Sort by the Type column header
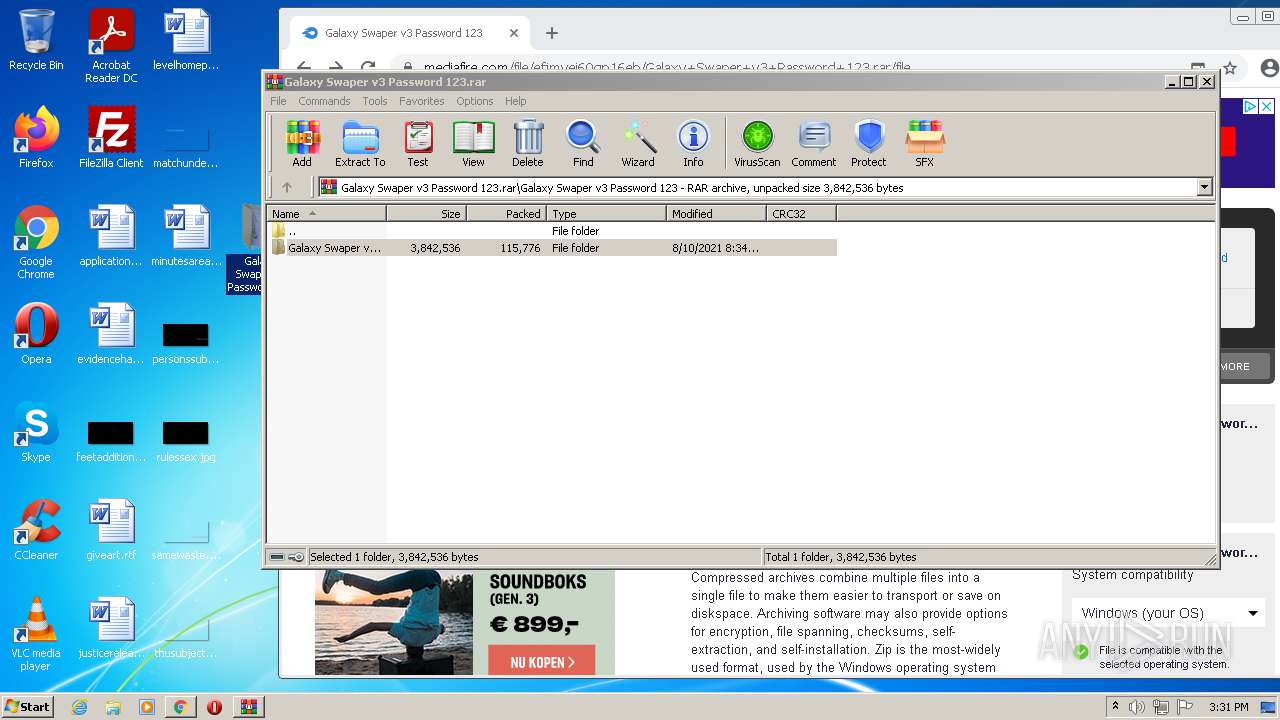This screenshot has height=720, width=1280. pos(607,213)
